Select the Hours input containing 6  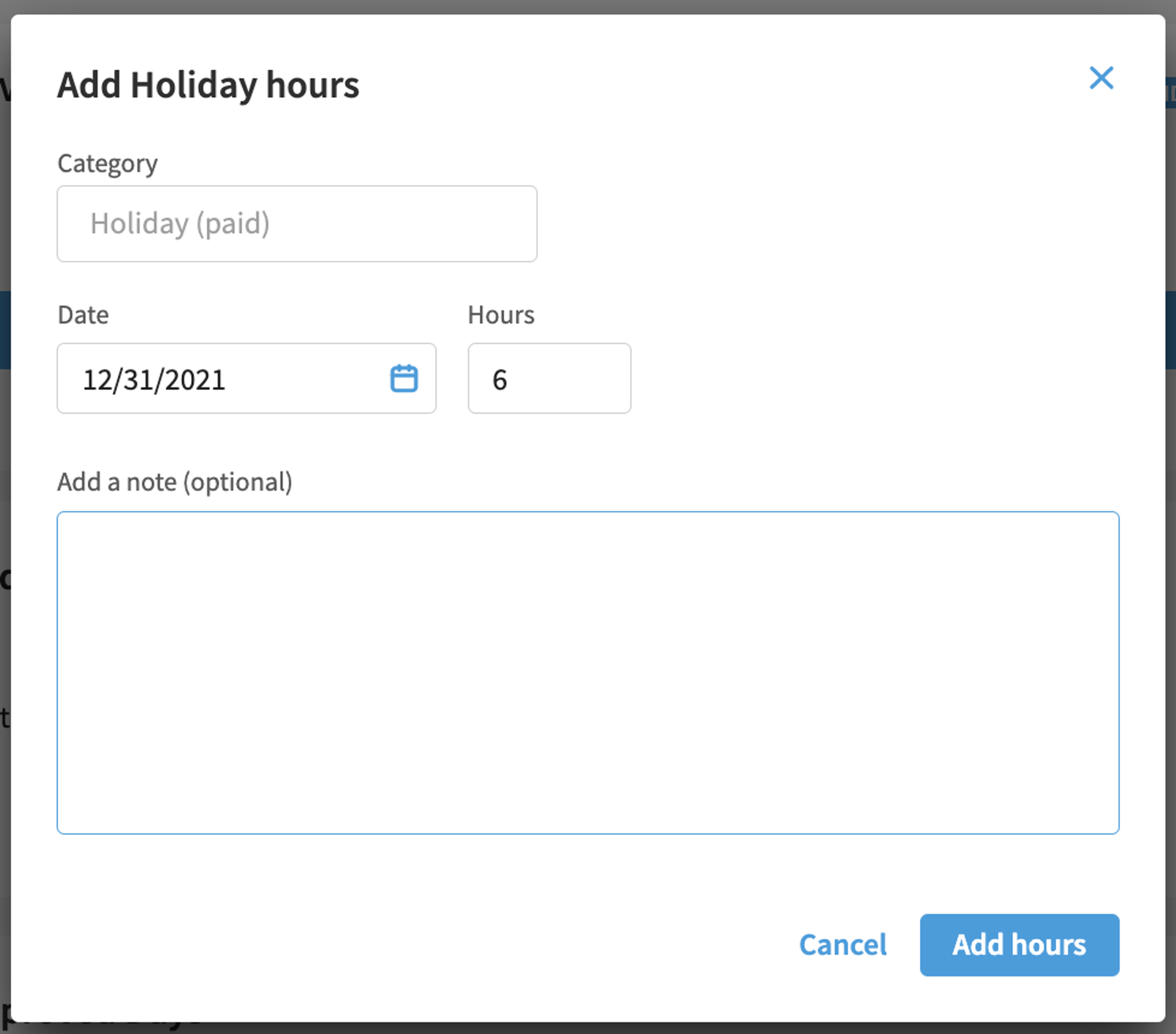pyautogui.click(x=549, y=378)
